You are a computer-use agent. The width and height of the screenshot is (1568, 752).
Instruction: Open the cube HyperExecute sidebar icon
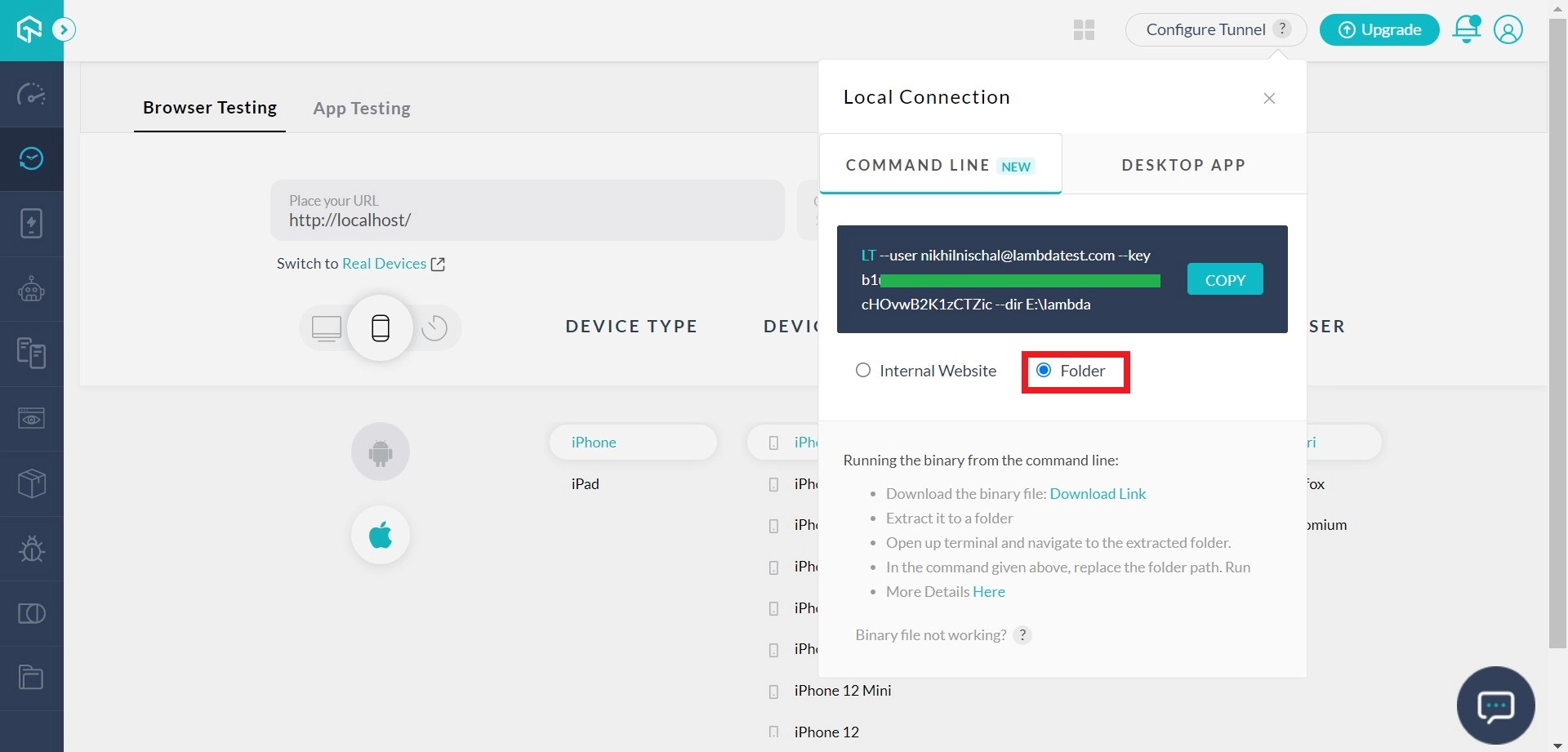31,483
